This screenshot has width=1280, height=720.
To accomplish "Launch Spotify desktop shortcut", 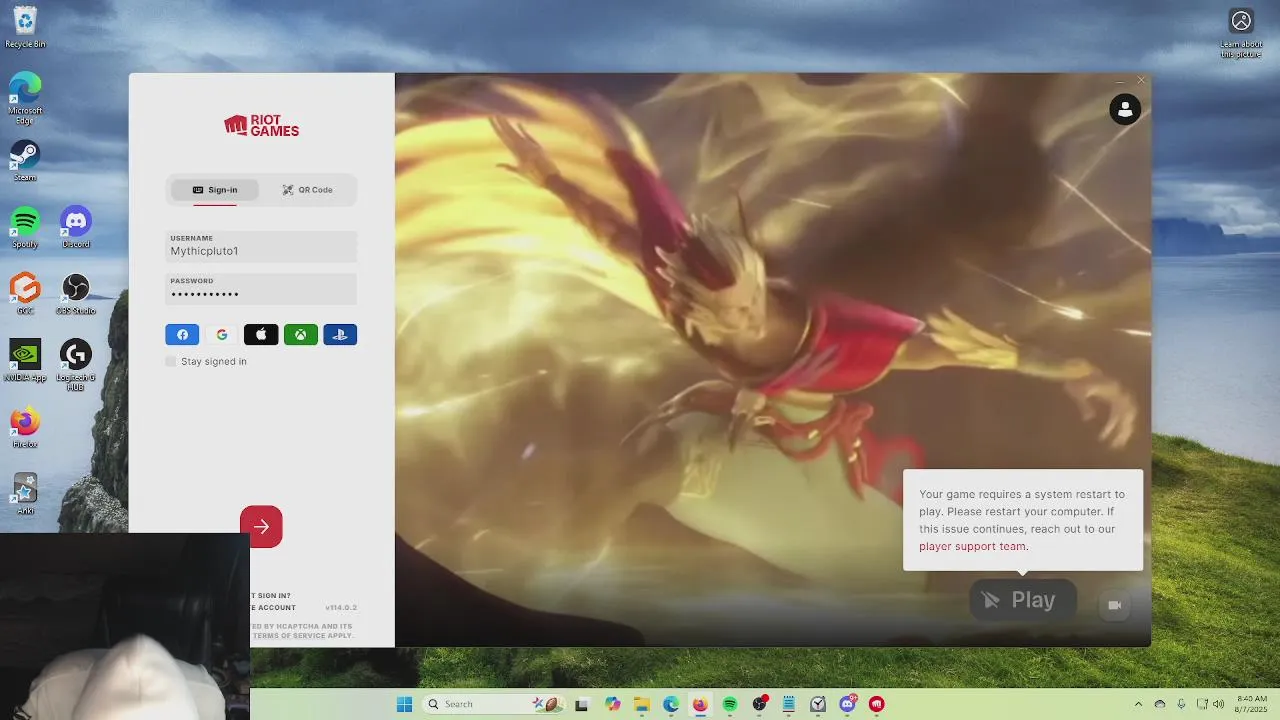I will (25, 227).
